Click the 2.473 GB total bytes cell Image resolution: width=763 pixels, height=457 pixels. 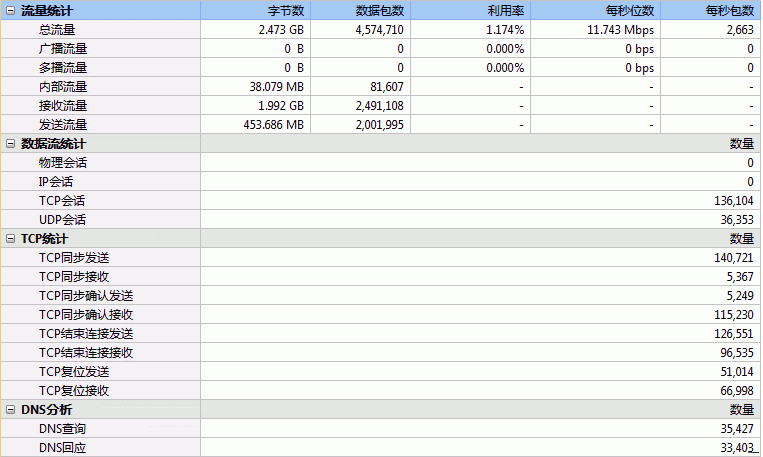pyautogui.click(x=255, y=30)
